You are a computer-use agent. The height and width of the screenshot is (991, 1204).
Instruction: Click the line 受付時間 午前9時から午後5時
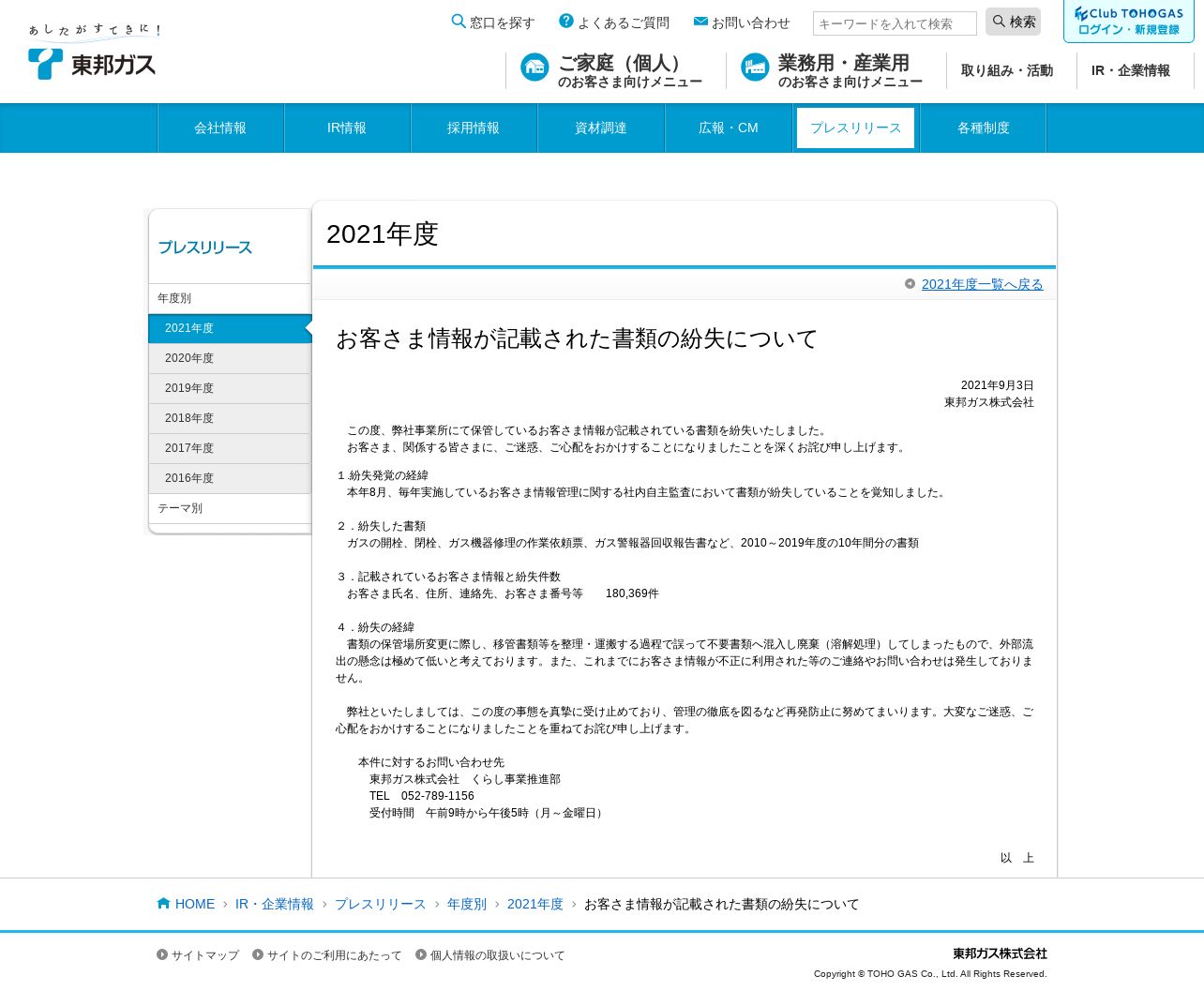coord(488,813)
